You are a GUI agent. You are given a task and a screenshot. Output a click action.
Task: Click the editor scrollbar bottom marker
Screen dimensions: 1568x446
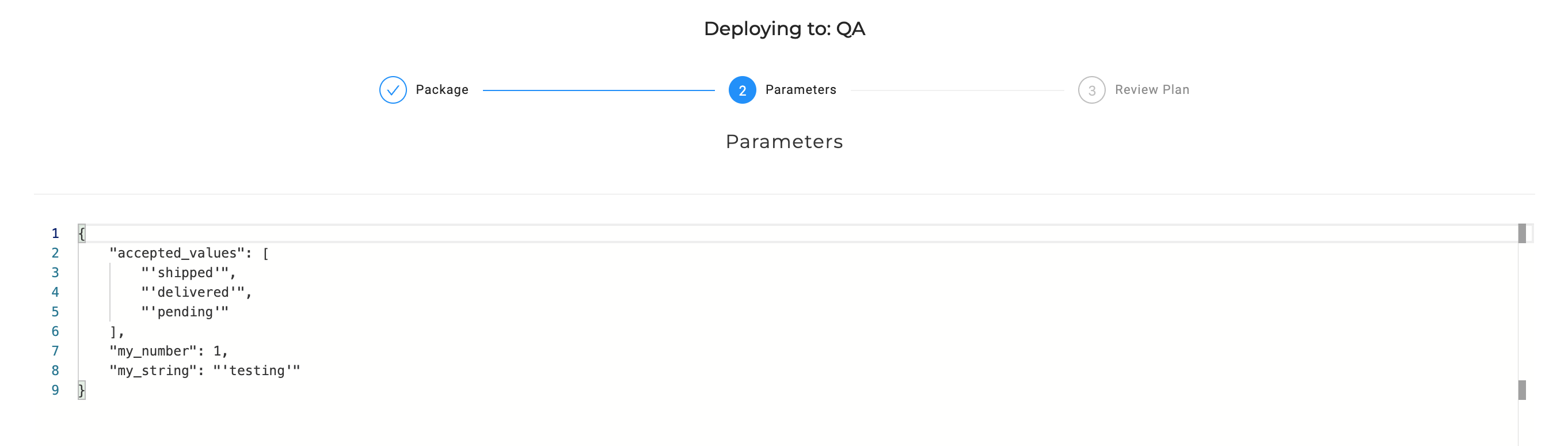pos(1522,390)
